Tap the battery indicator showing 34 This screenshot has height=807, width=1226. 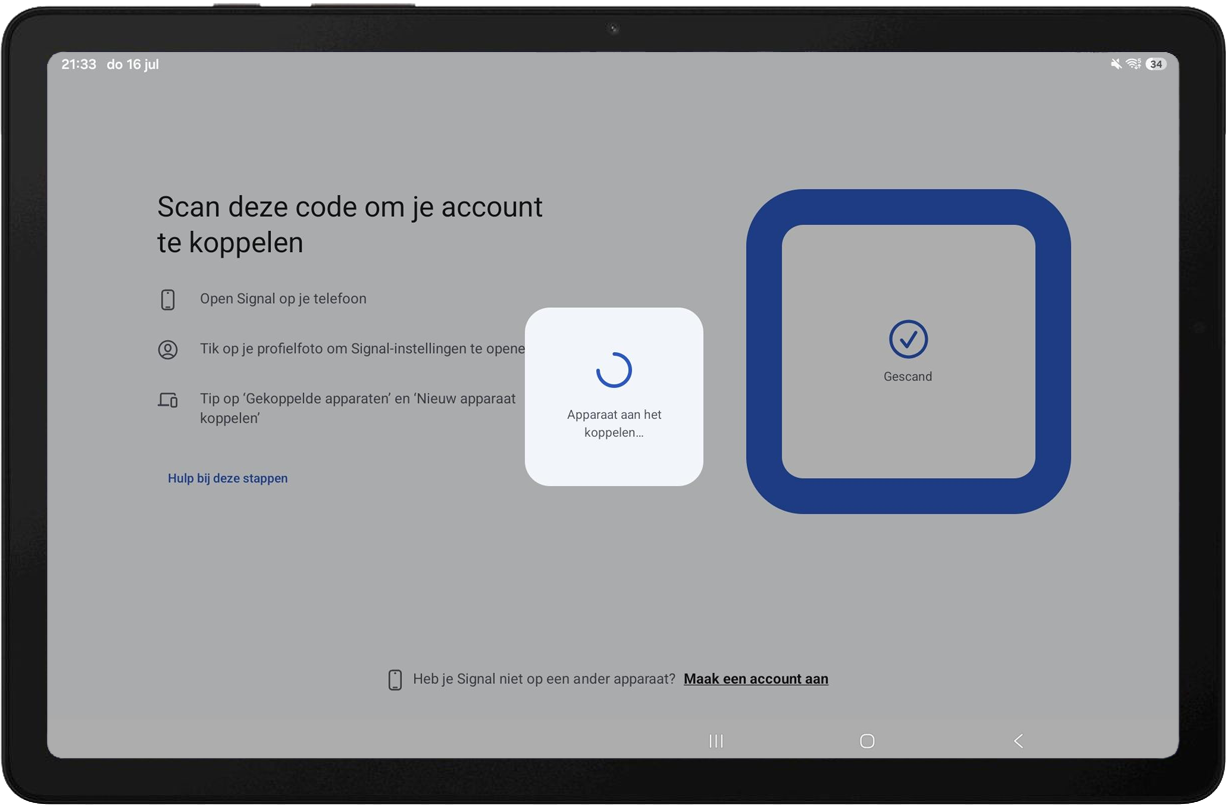point(1156,64)
